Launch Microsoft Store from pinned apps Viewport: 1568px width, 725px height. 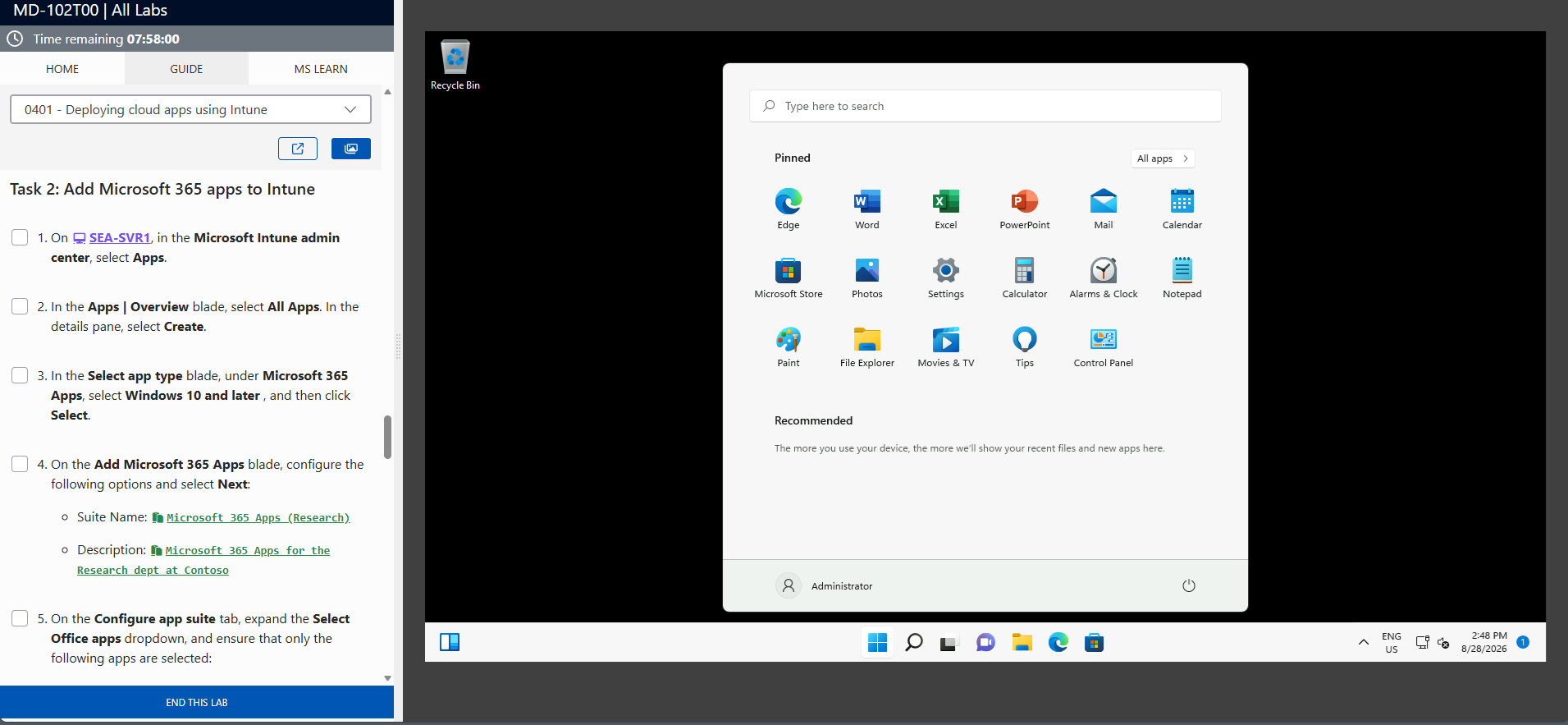coord(788,278)
